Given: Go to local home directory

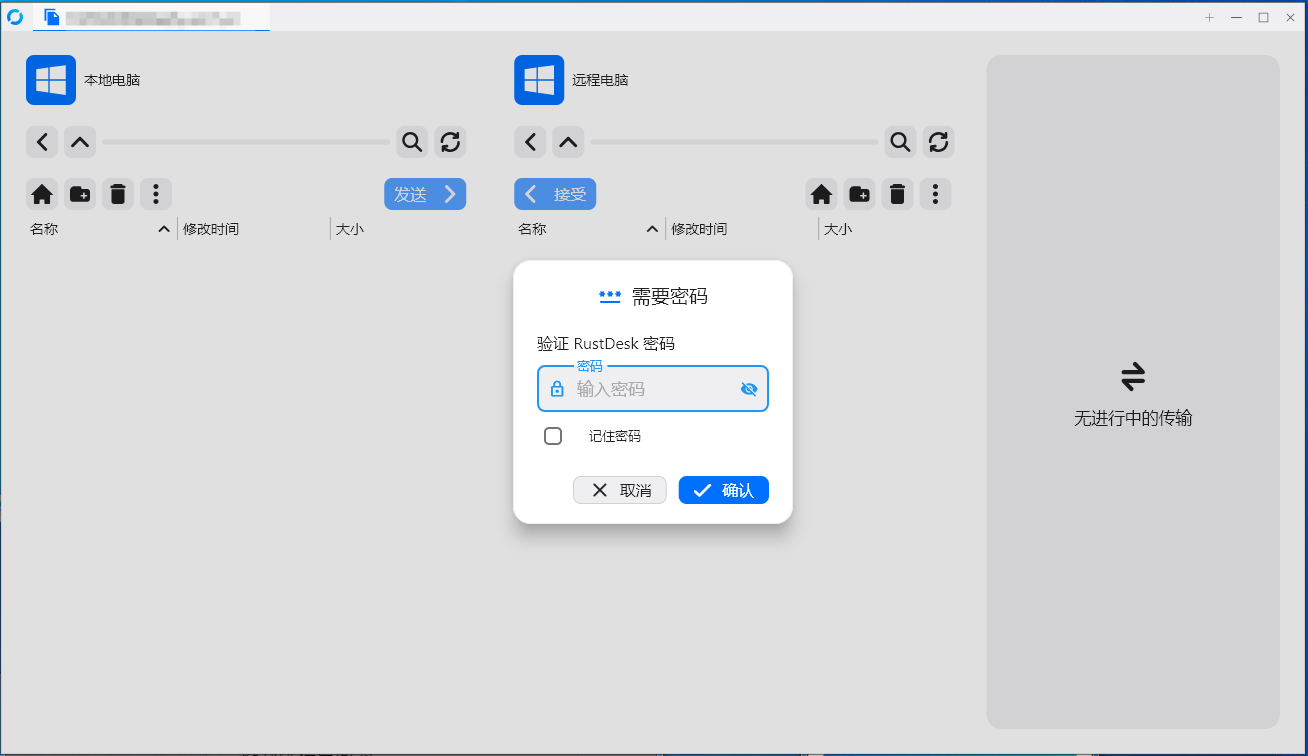Looking at the screenshot, I should pos(42,194).
